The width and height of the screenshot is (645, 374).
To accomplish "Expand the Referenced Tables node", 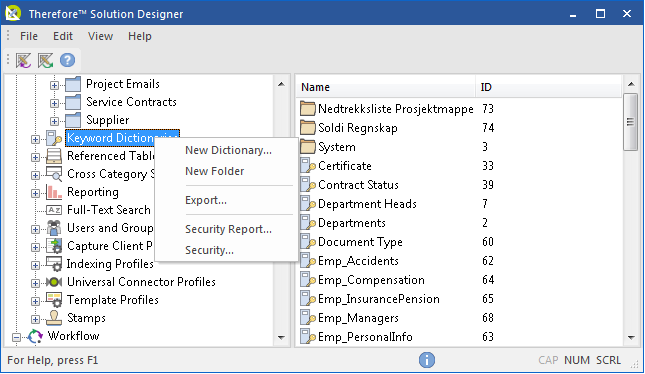I will (x=35, y=157).
